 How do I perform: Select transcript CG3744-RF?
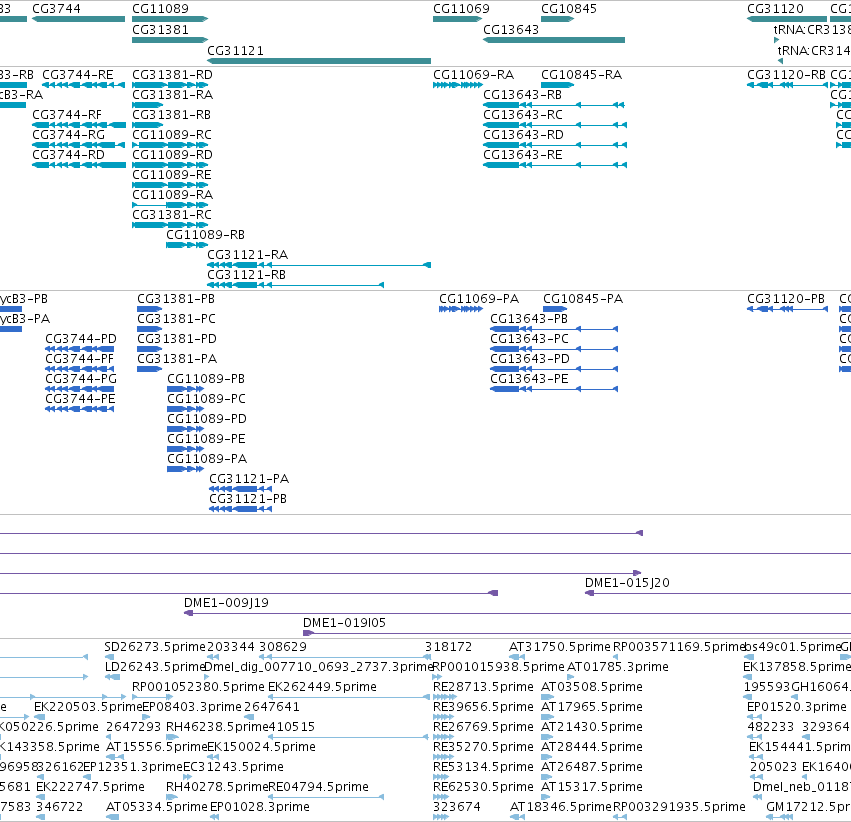pos(67,115)
